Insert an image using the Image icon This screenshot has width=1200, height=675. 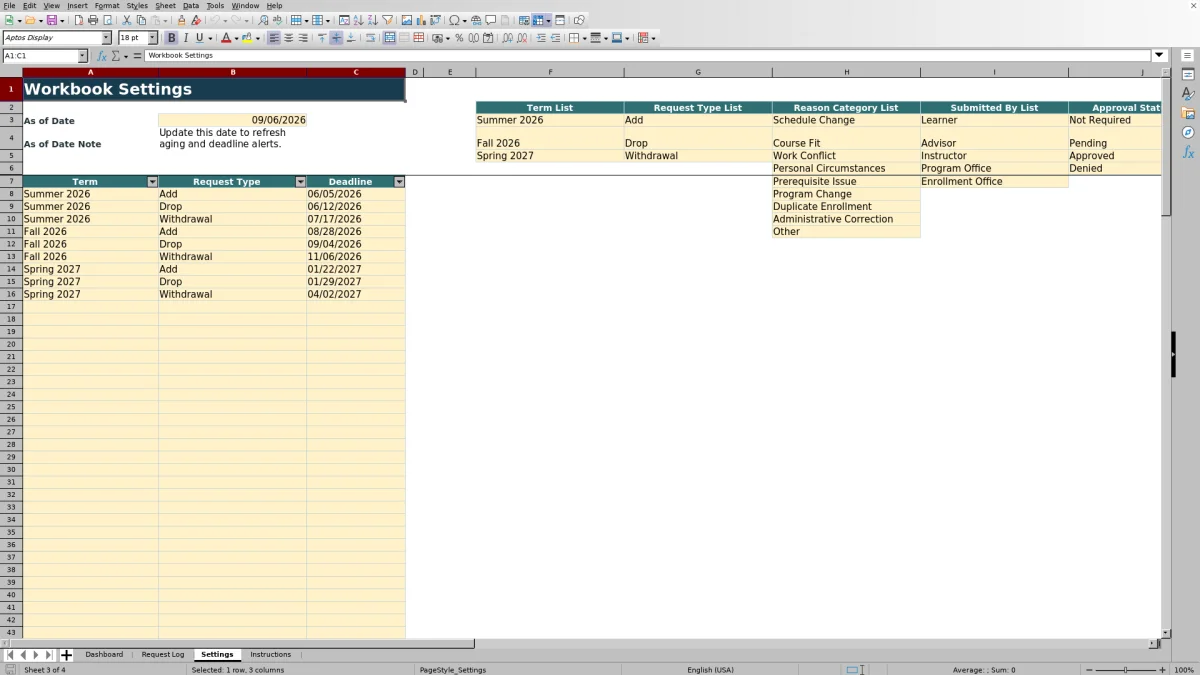pyautogui.click(x=407, y=20)
